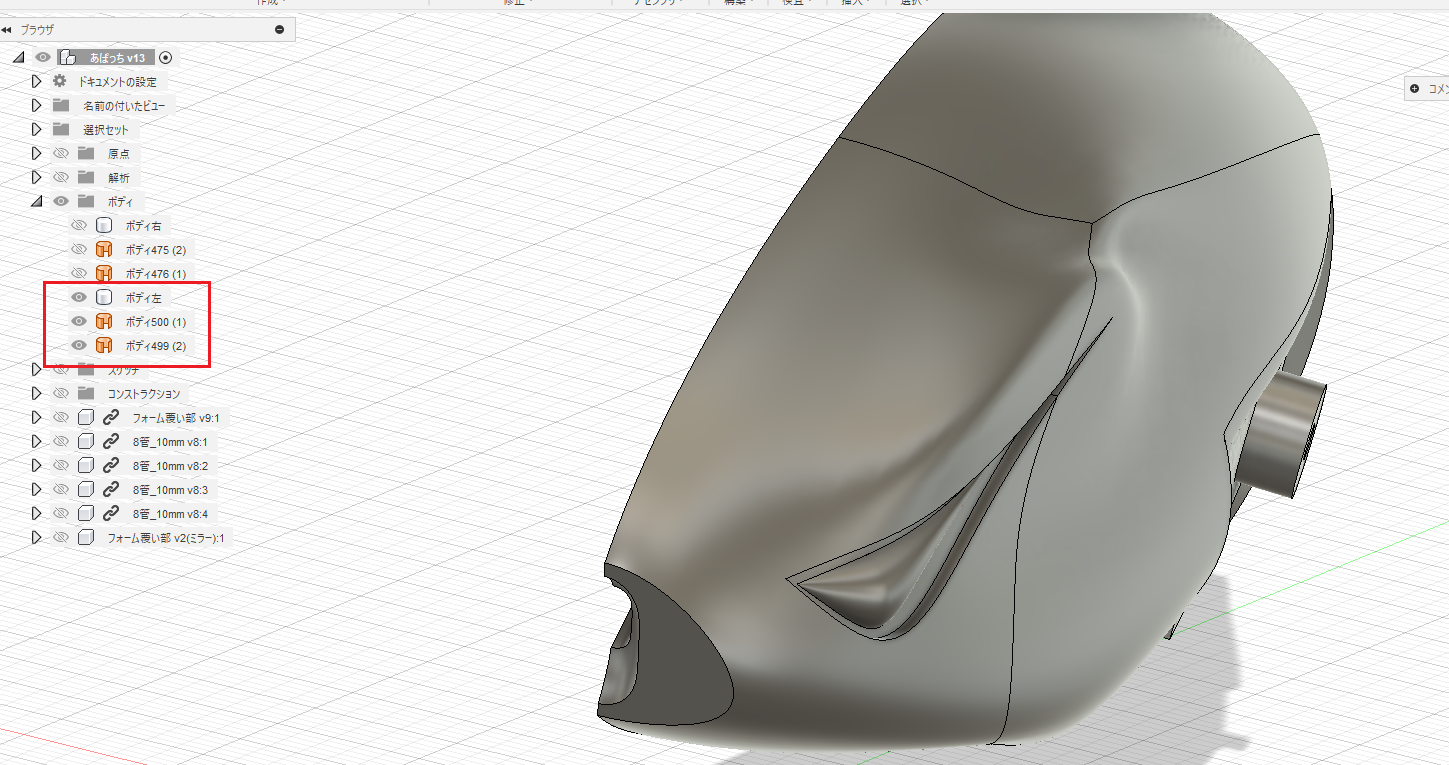Collapse the ブラウザ panel with the double arrow

[x=7, y=30]
